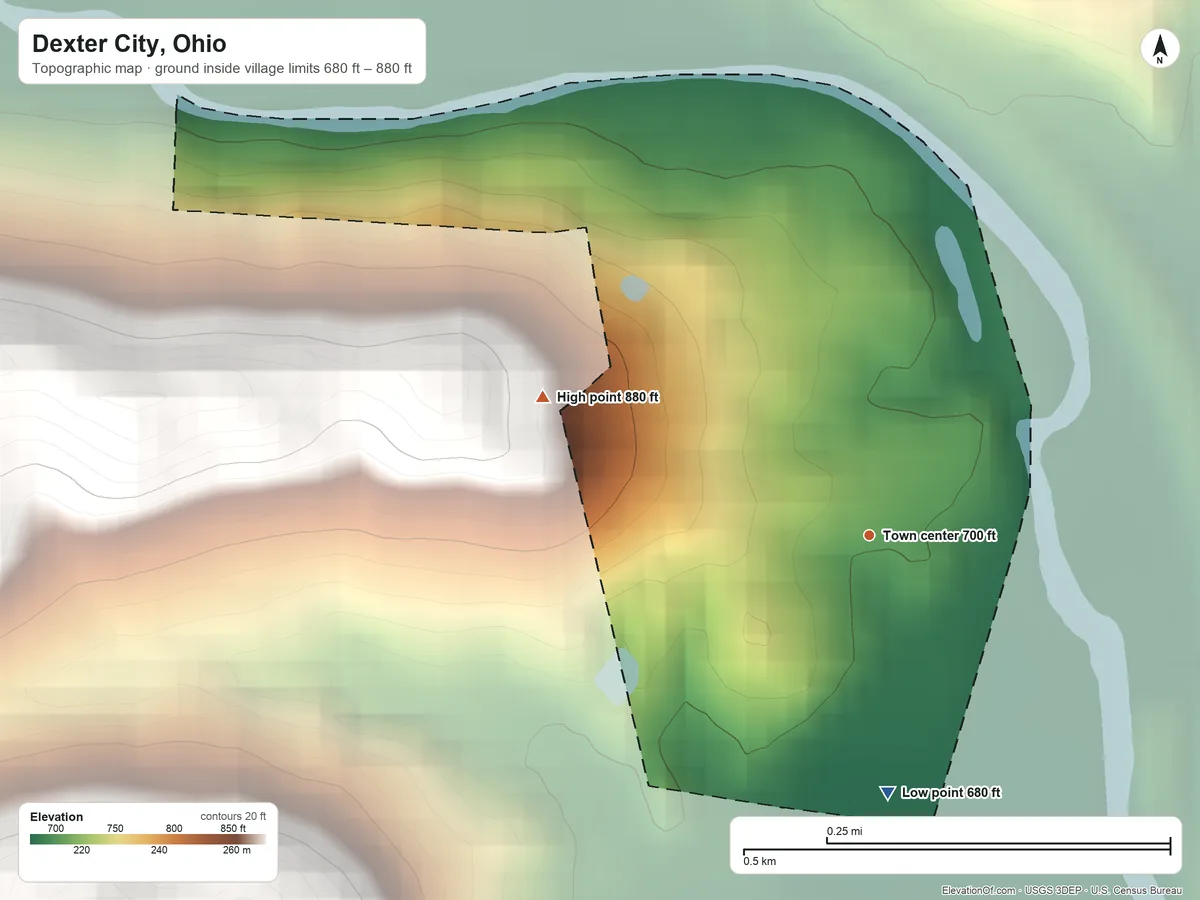The width and height of the screenshot is (1200, 900).
Task: Click the elevation color gradient bar
Action: [x=148, y=839]
